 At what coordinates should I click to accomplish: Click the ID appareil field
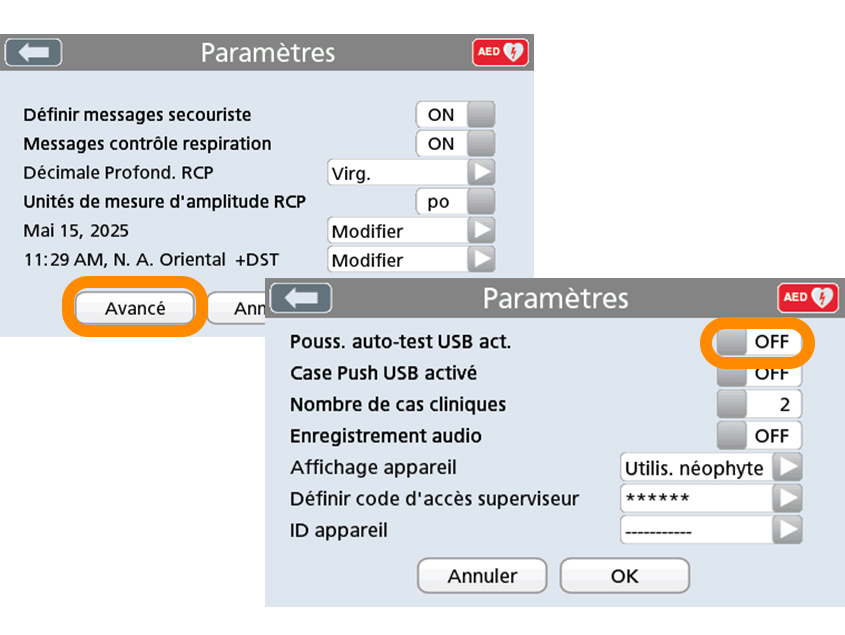(696, 530)
